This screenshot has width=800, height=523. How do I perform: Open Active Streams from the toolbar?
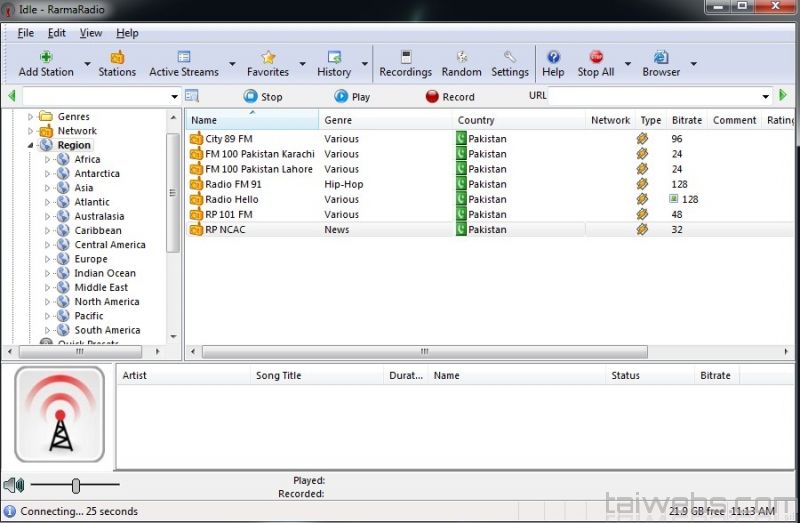point(184,58)
